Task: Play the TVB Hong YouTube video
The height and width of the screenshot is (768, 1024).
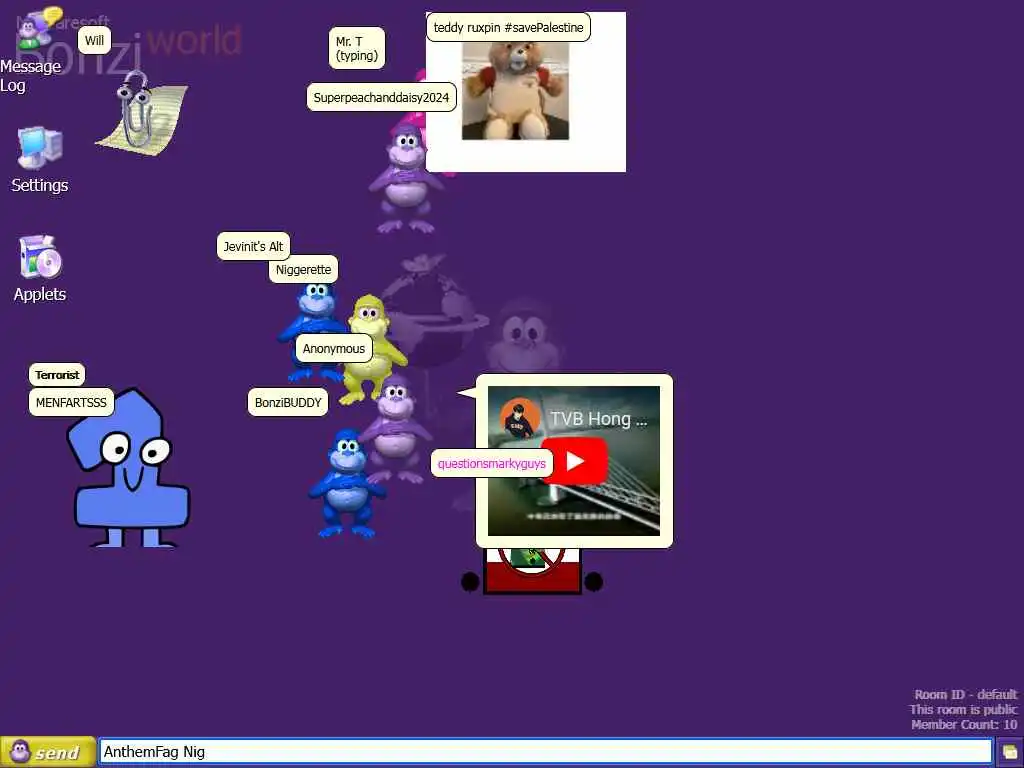Action: click(574, 461)
